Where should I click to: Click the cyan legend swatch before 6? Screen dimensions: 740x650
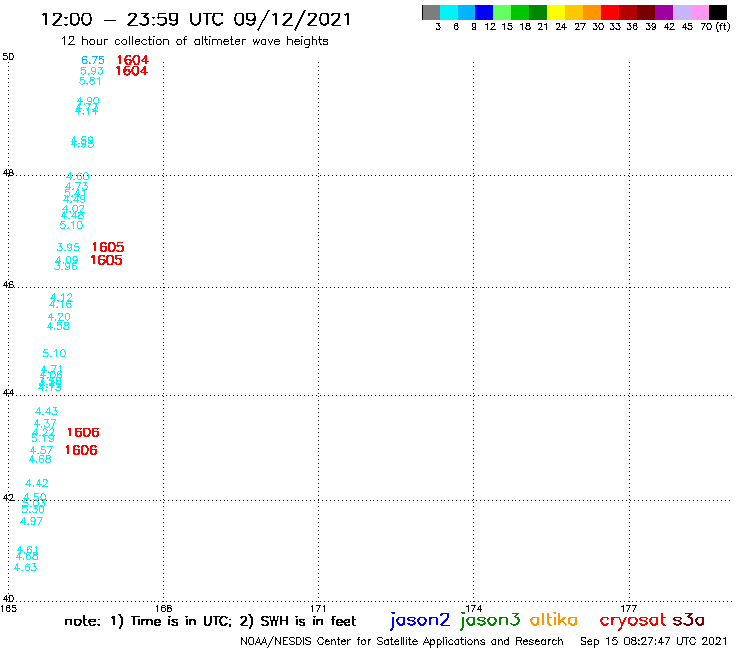pyautogui.click(x=448, y=12)
